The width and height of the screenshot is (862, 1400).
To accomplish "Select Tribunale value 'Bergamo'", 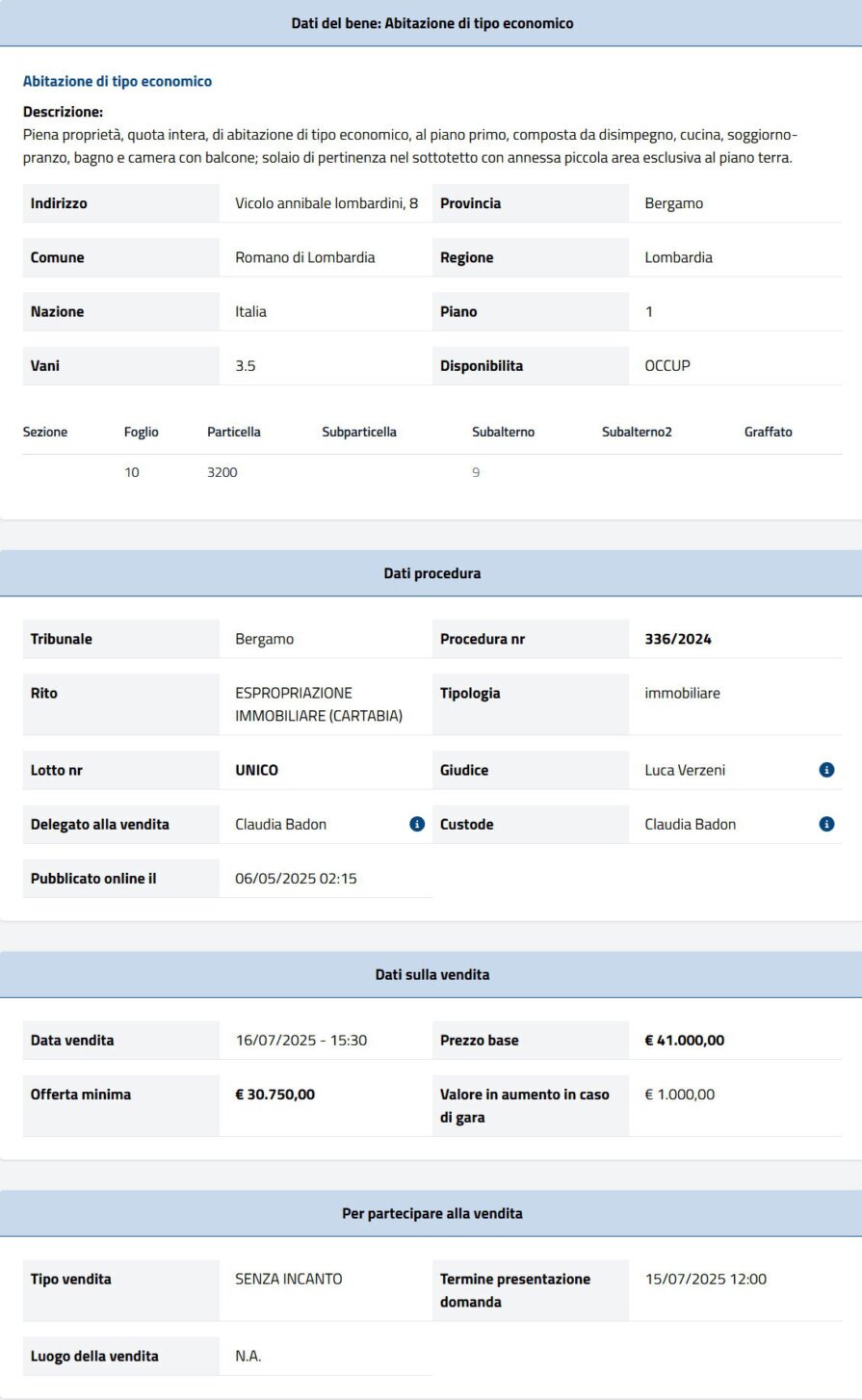I will 265,639.
